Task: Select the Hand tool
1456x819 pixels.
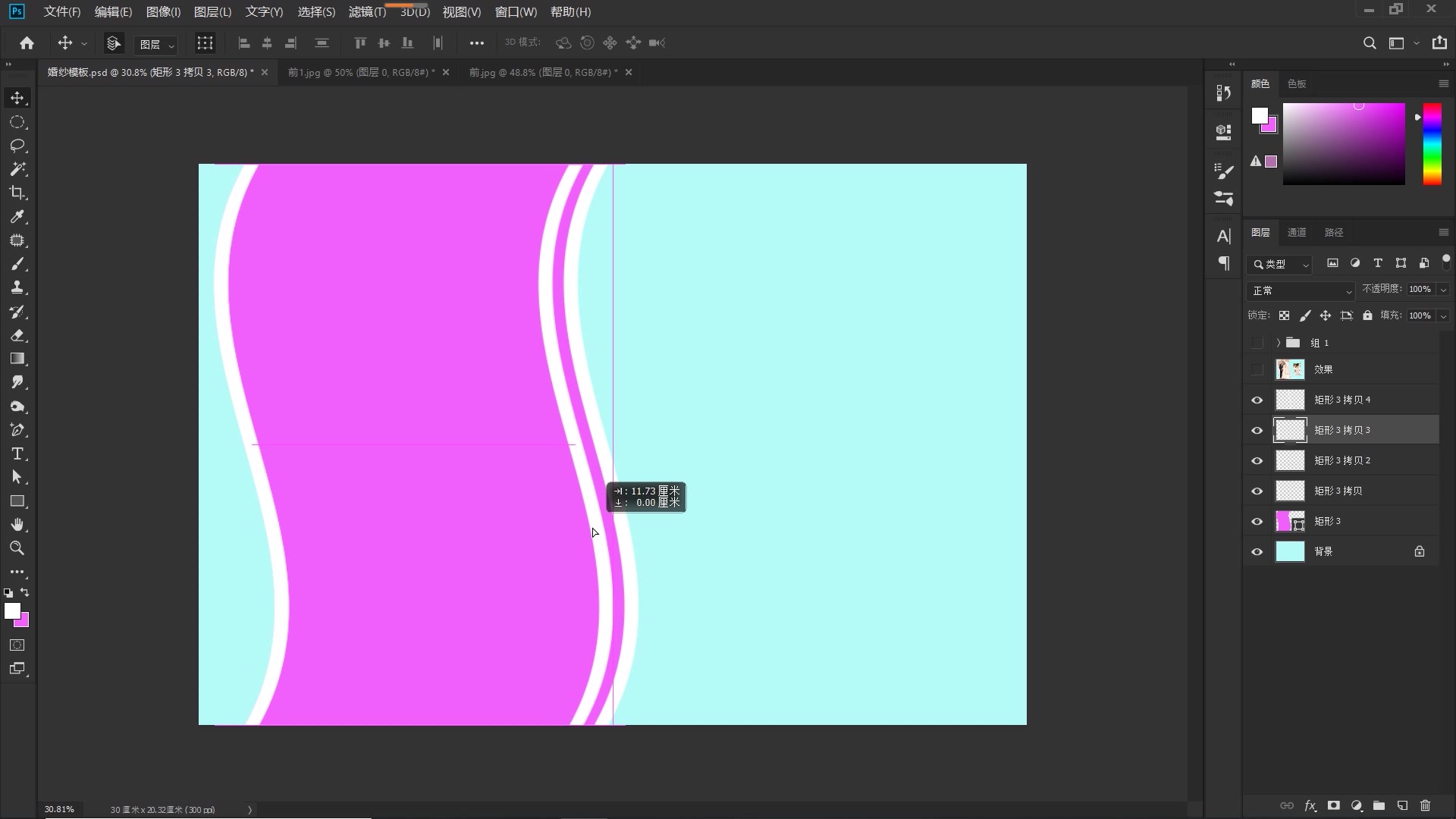Action: click(x=17, y=525)
